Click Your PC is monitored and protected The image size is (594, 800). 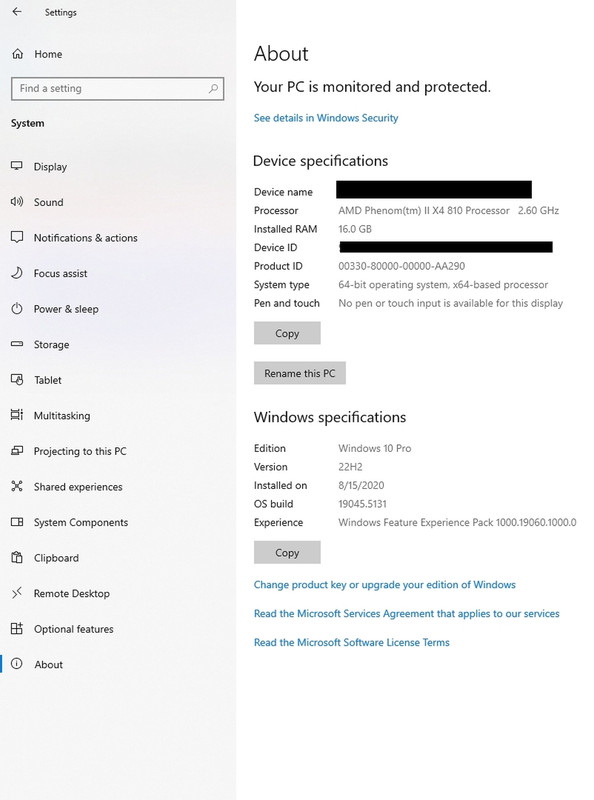372,87
